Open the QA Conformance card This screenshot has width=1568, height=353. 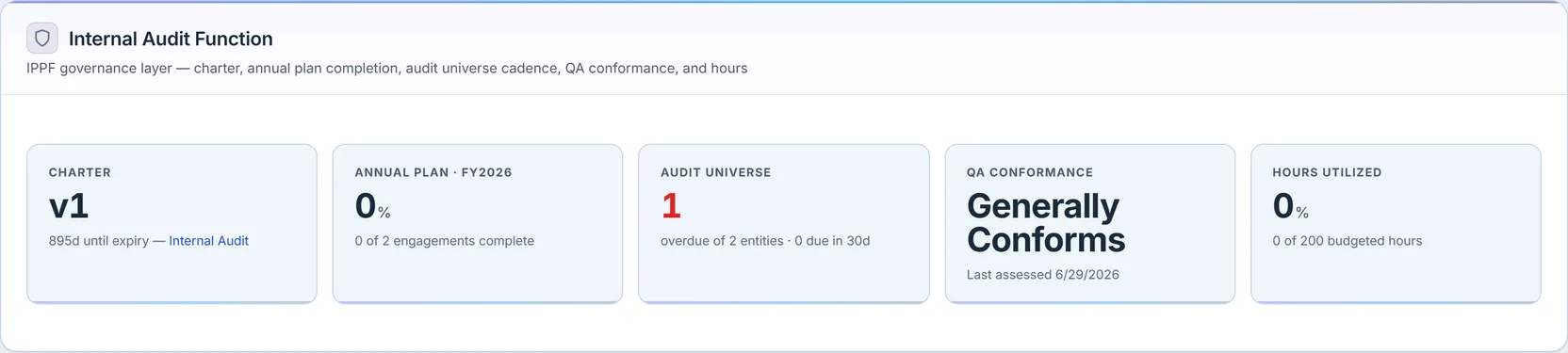(1089, 224)
